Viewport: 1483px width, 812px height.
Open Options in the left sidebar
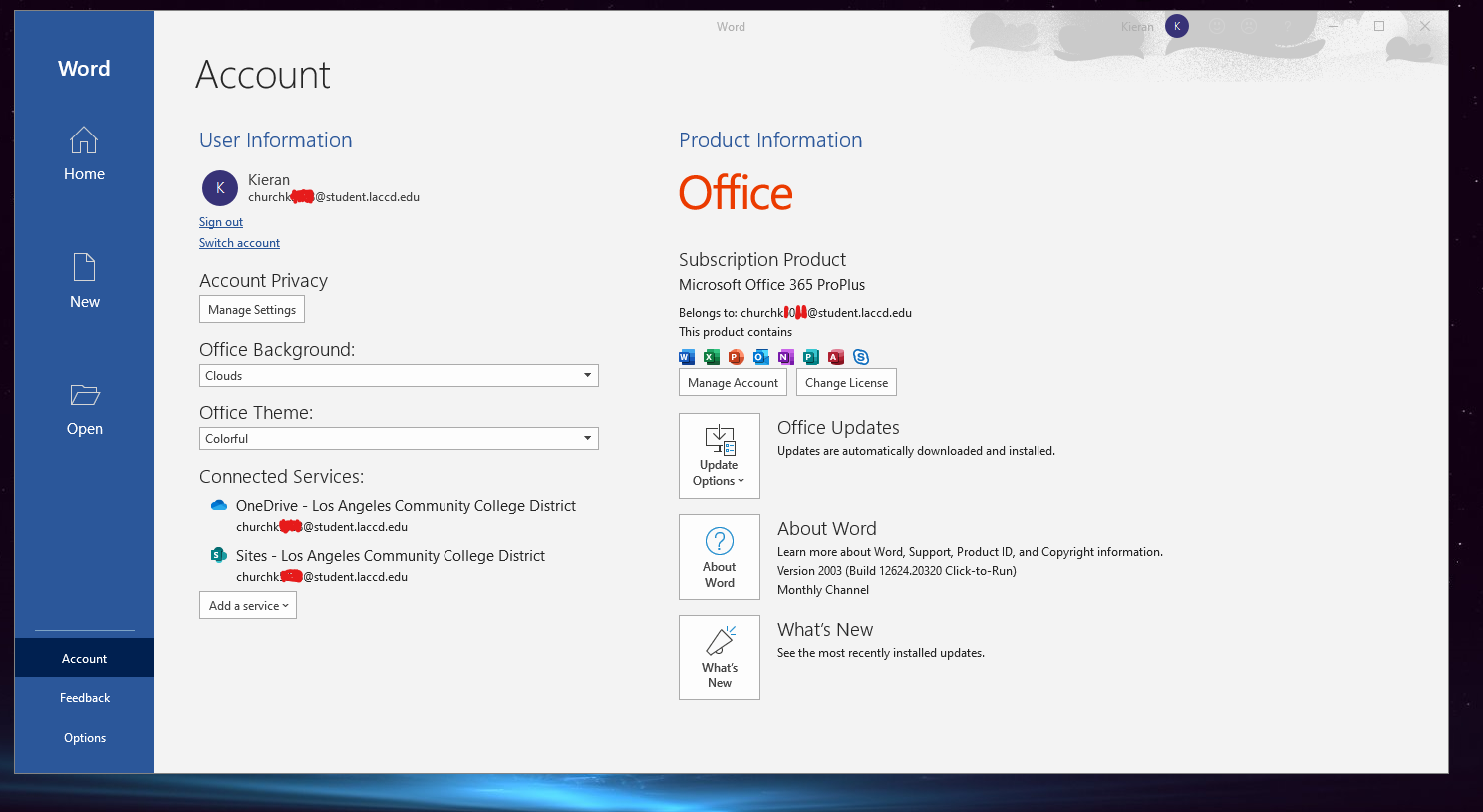tap(85, 738)
